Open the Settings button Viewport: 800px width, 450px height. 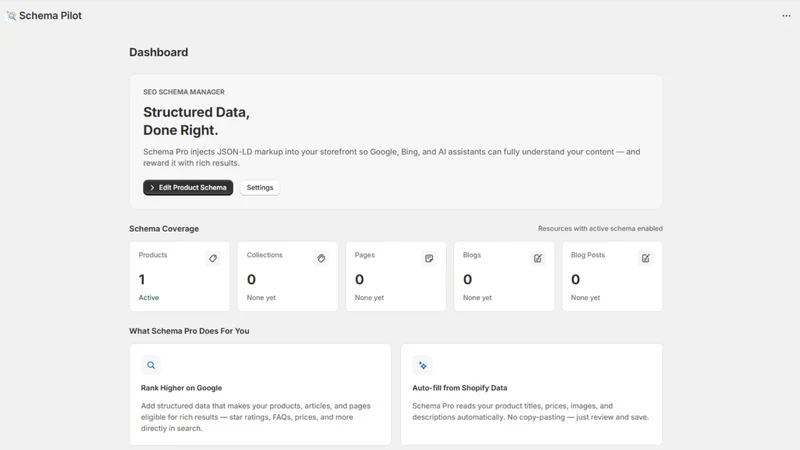pos(260,188)
